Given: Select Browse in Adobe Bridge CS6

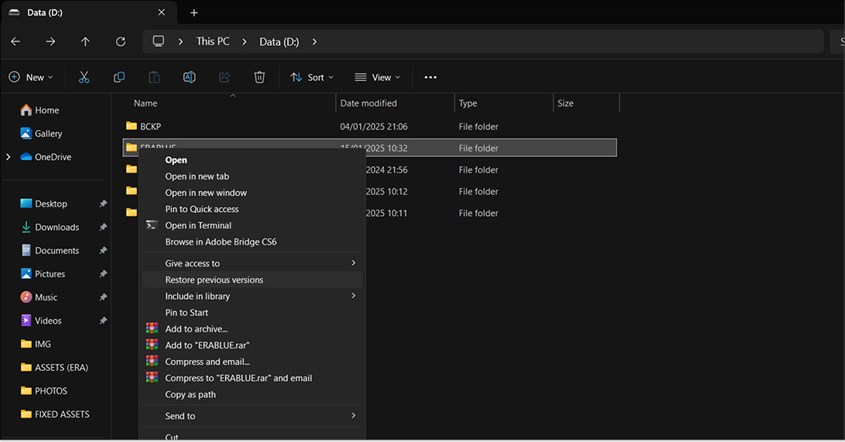Looking at the screenshot, I should tap(251, 241).
